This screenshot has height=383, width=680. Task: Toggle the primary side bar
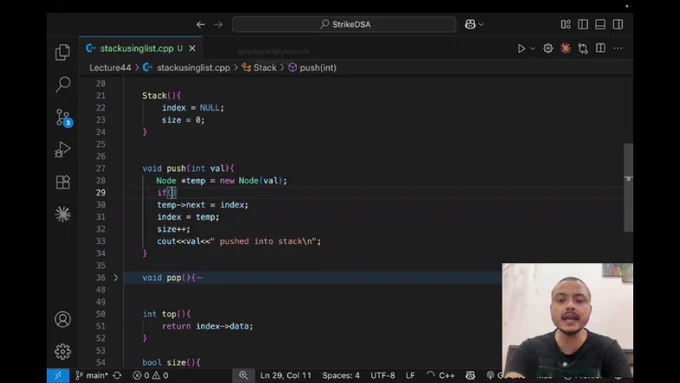click(583, 24)
